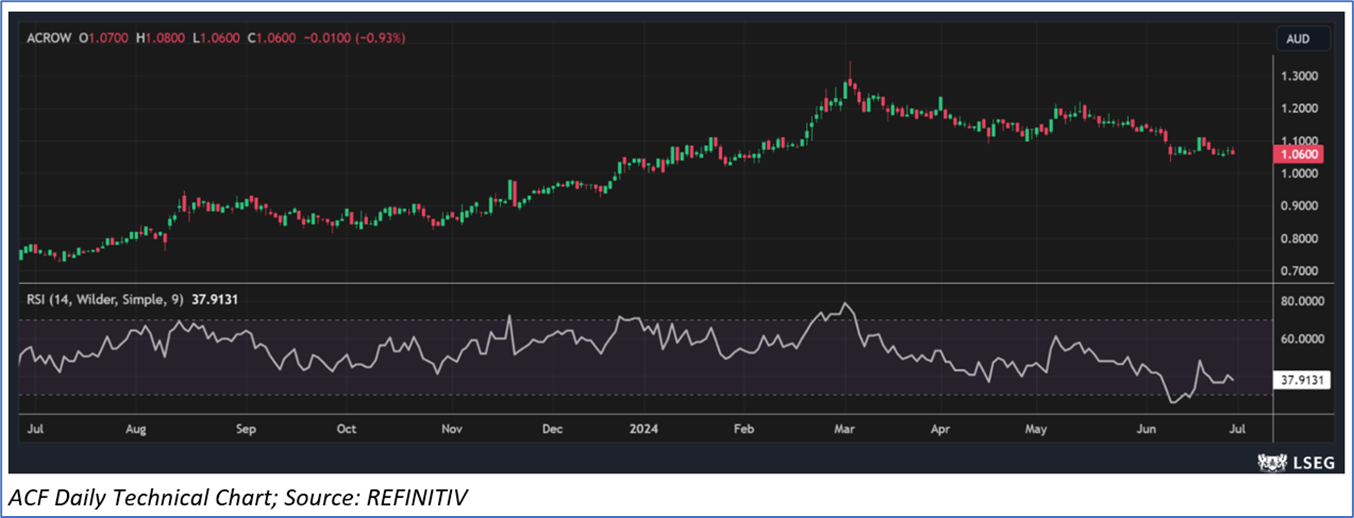
Task: Click the 2024 label on the time axis
Action: point(645,429)
